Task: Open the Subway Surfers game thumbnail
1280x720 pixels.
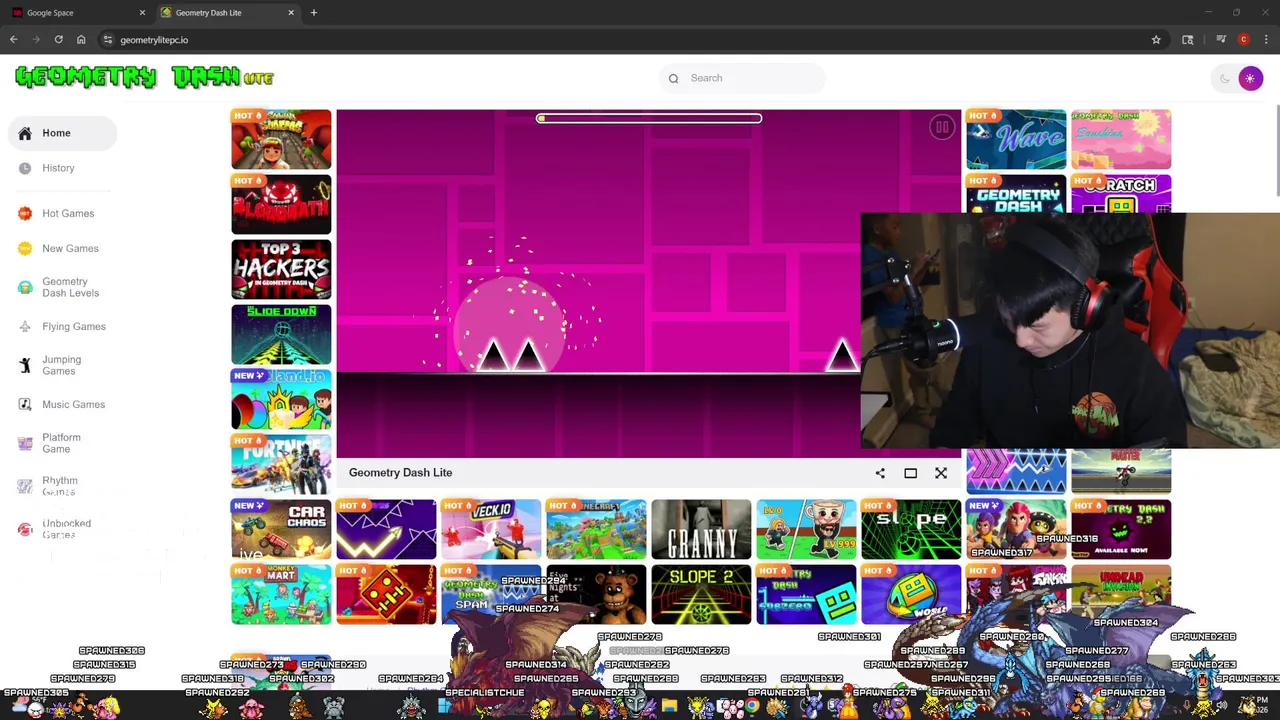Action: (281, 140)
